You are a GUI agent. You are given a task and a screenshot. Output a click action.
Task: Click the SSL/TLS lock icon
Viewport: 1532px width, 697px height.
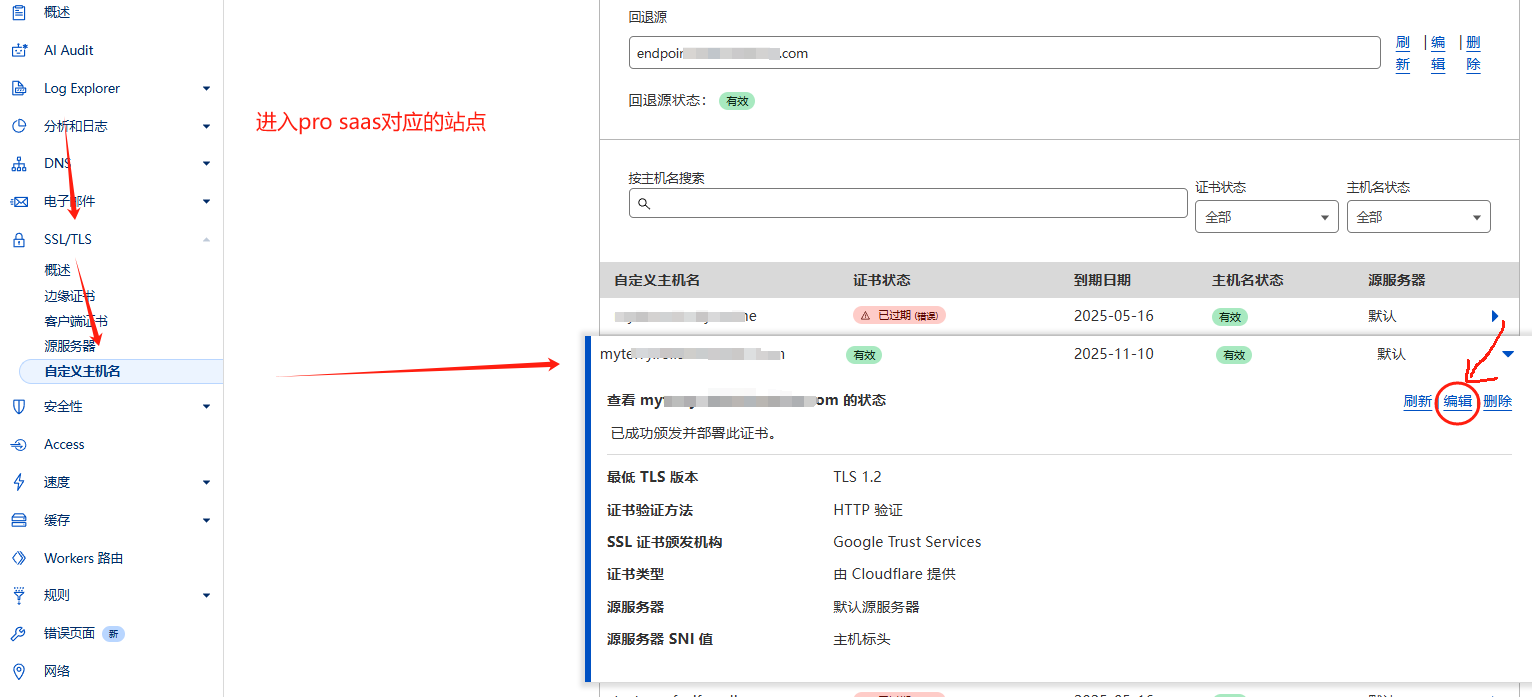pos(18,240)
